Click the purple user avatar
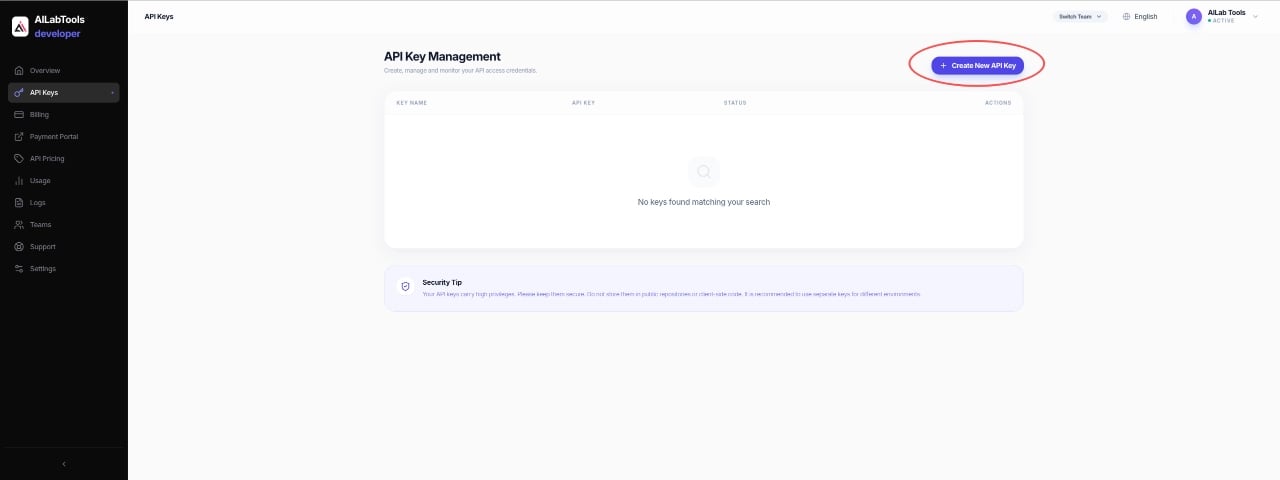 tap(1193, 16)
